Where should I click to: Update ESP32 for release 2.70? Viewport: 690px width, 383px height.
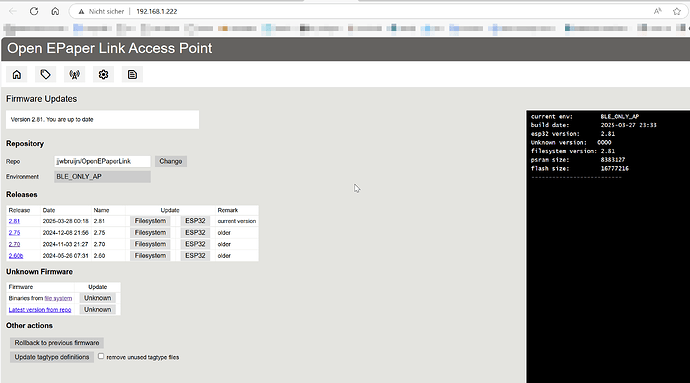(x=195, y=244)
